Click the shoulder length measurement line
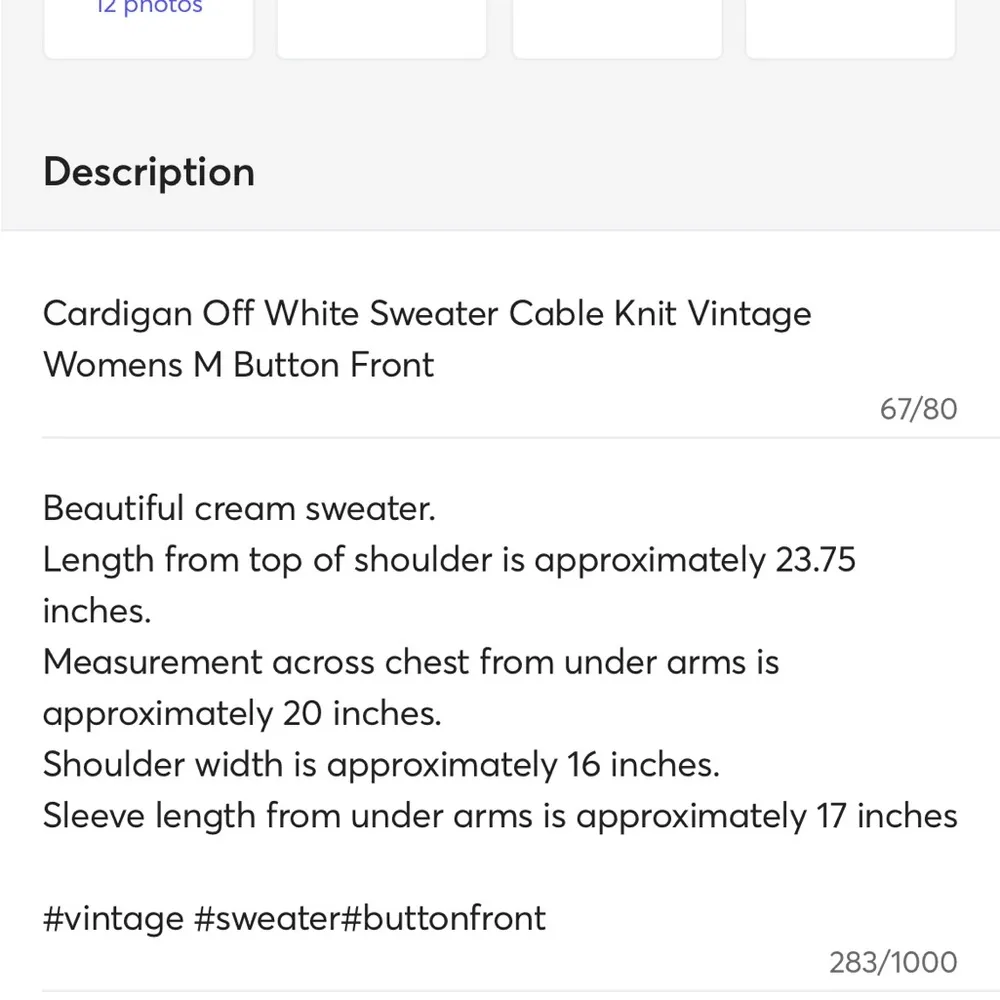Image resolution: width=1000 pixels, height=1000 pixels. (449, 560)
